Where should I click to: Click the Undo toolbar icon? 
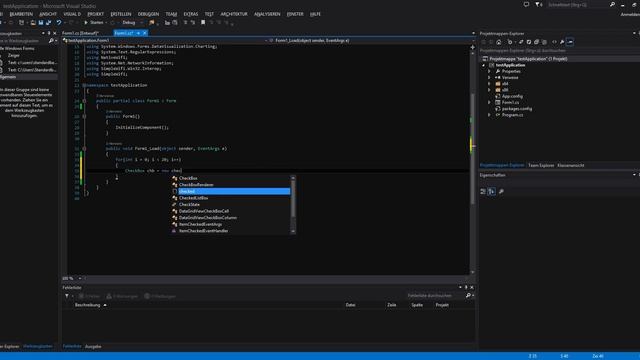(x=59, y=22)
